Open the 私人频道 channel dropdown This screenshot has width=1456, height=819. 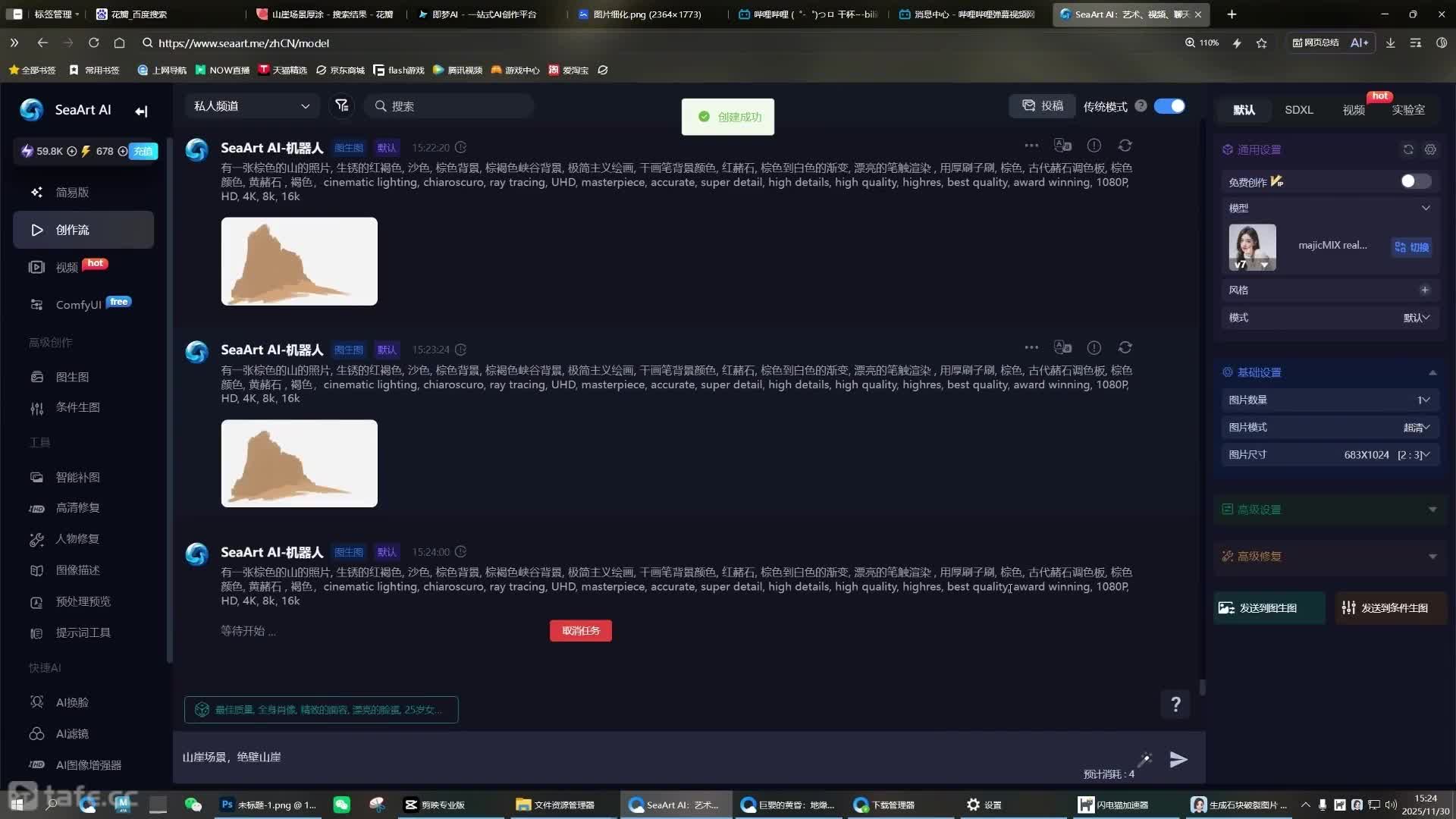253,105
